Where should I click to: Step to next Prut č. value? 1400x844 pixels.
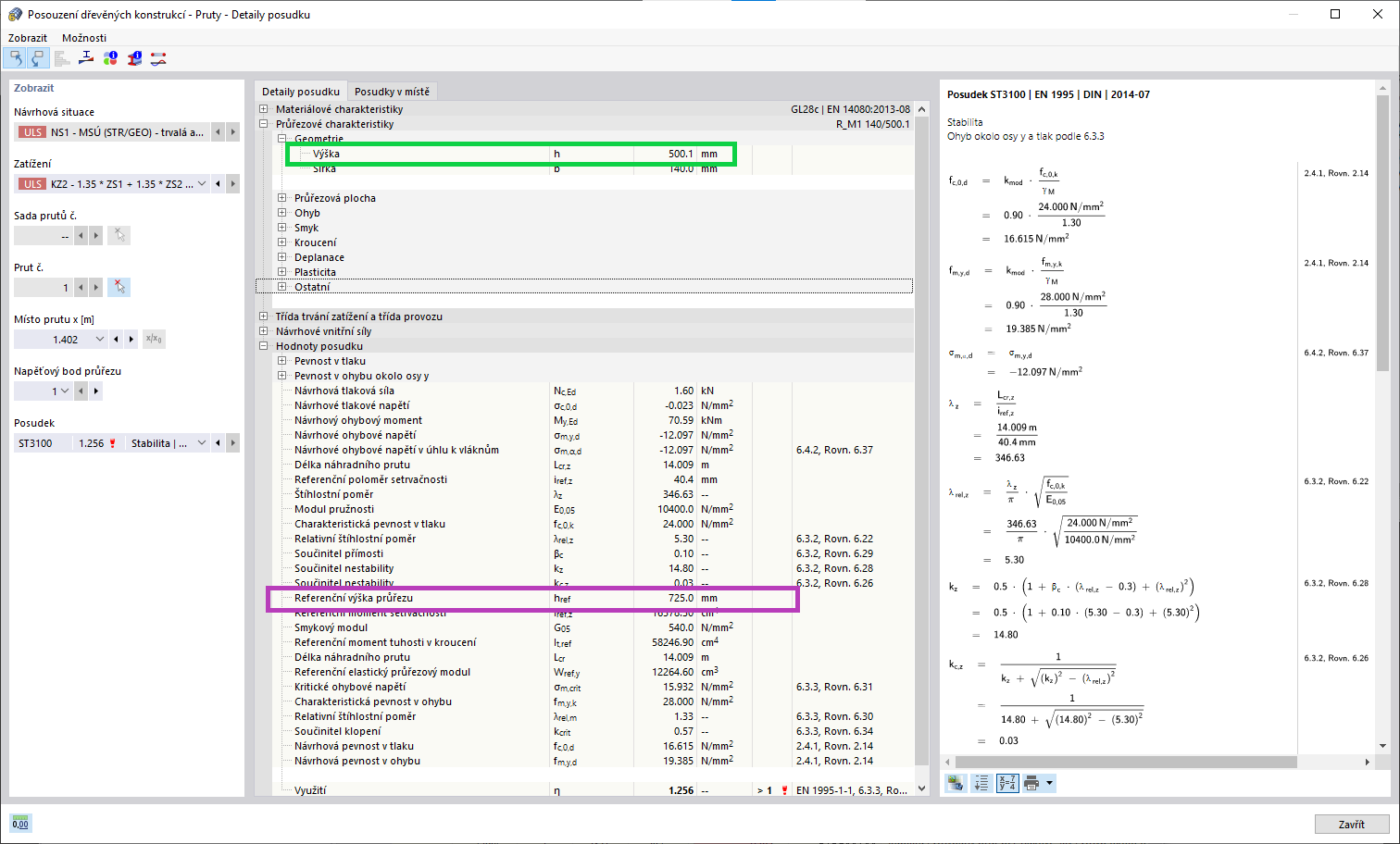[x=96, y=287]
